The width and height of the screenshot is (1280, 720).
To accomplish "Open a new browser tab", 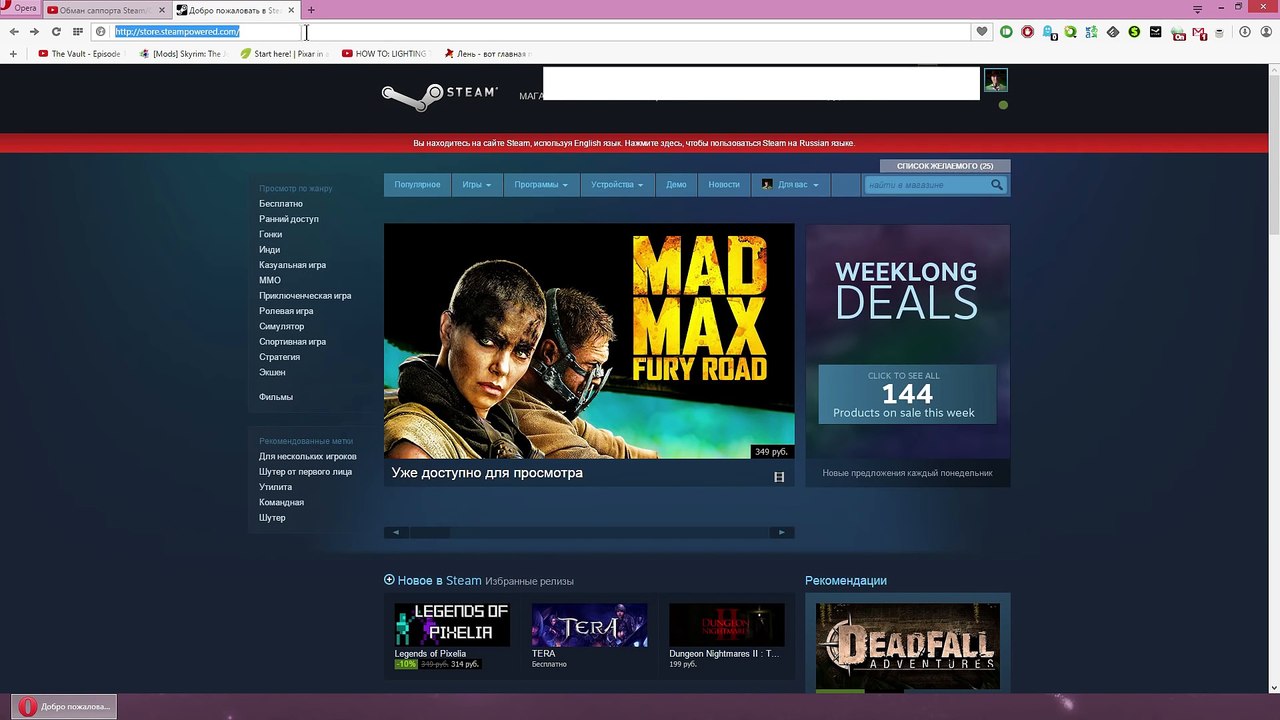I will [311, 10].
